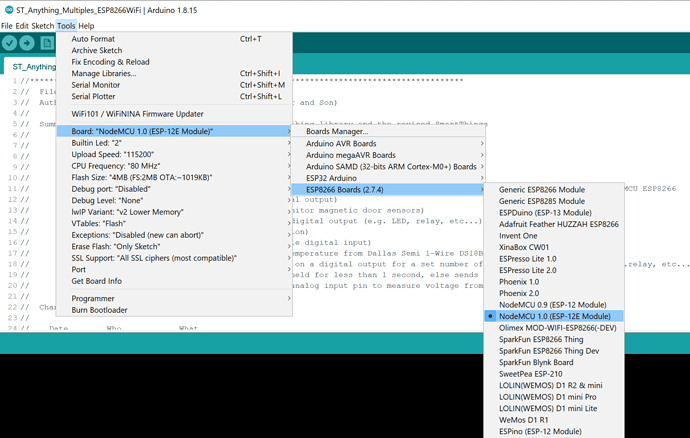Choose Archive Sketch
690x438 pixels.
click(x=174, y=50)
